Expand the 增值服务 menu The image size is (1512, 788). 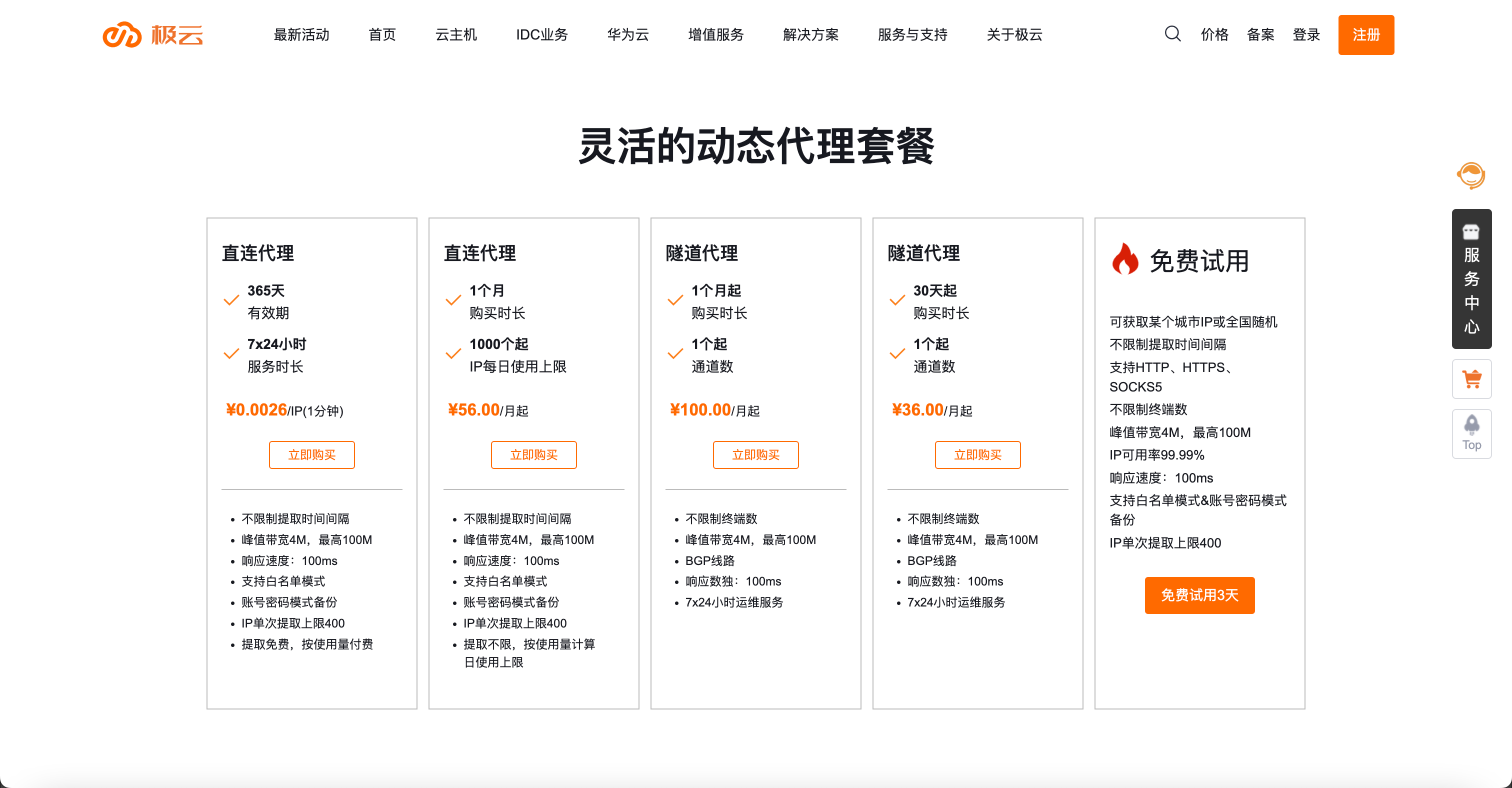(x=715, y=34)
